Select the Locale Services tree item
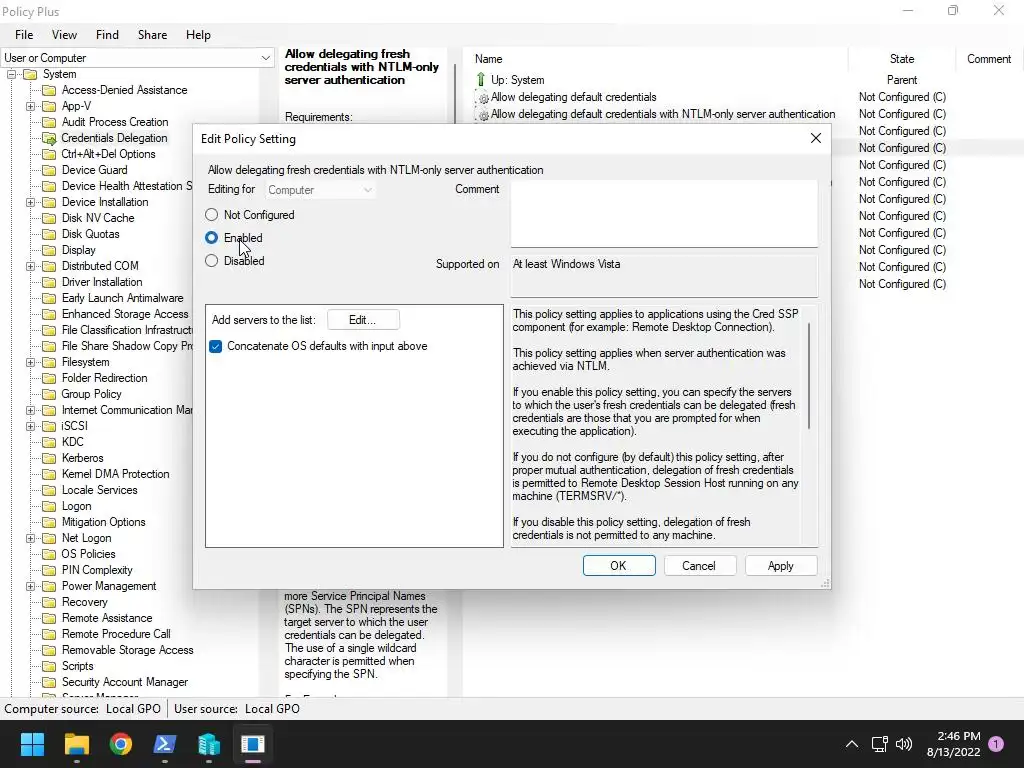 tap(99, 490)
